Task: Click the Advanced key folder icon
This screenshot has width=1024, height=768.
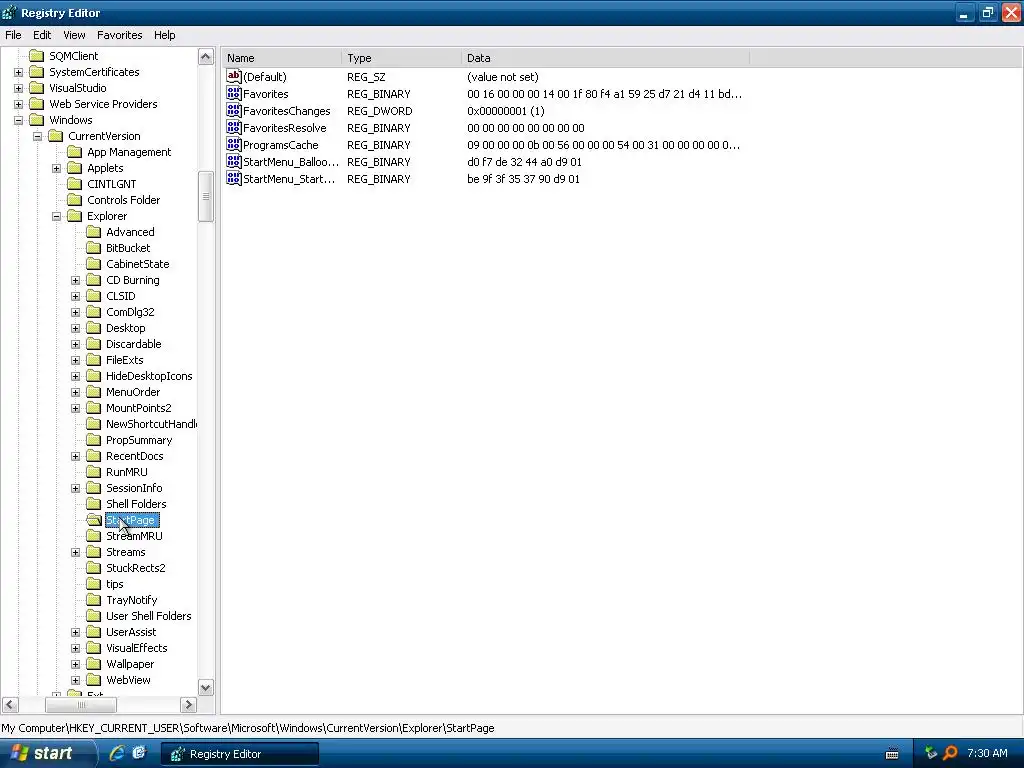Action: pos(94,232)
